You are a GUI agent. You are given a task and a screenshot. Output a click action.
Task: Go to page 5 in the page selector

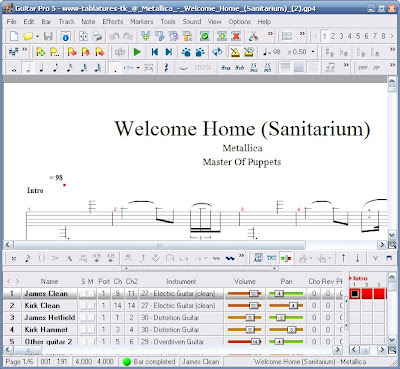point(358,36)
